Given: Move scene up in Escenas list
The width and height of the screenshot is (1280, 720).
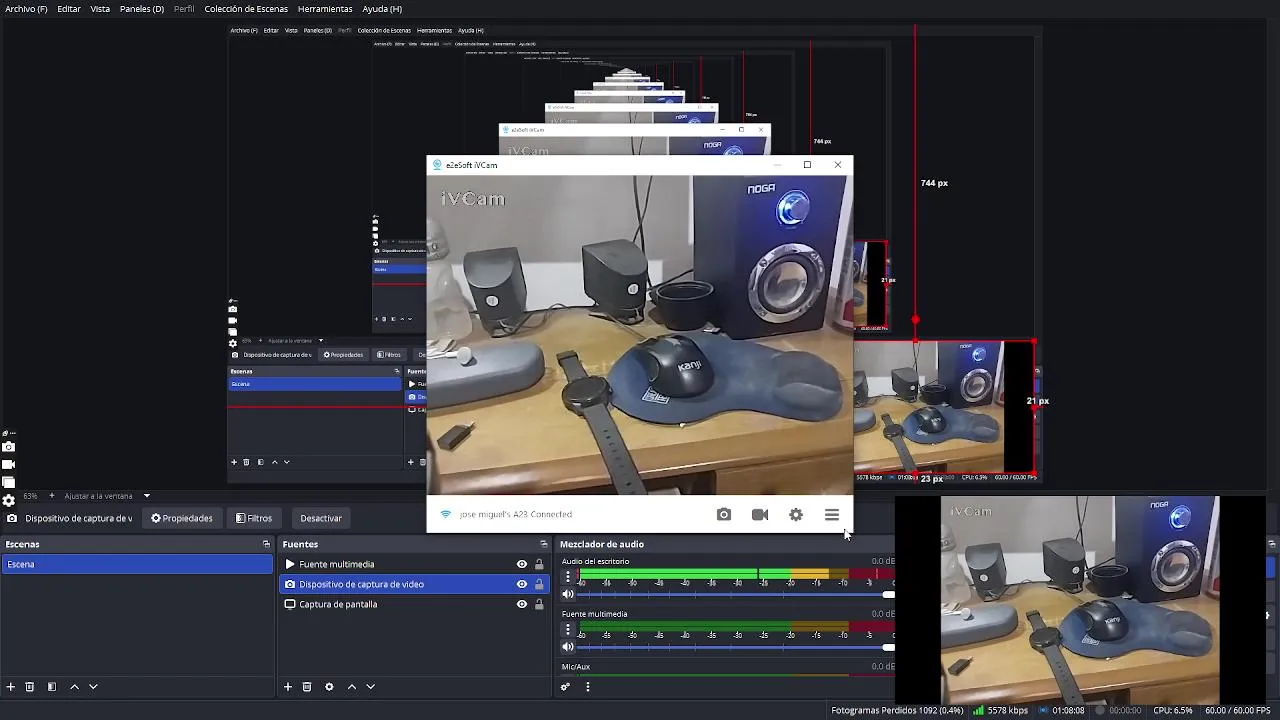Looking at the screenshot, I should [x=74, y=687].
